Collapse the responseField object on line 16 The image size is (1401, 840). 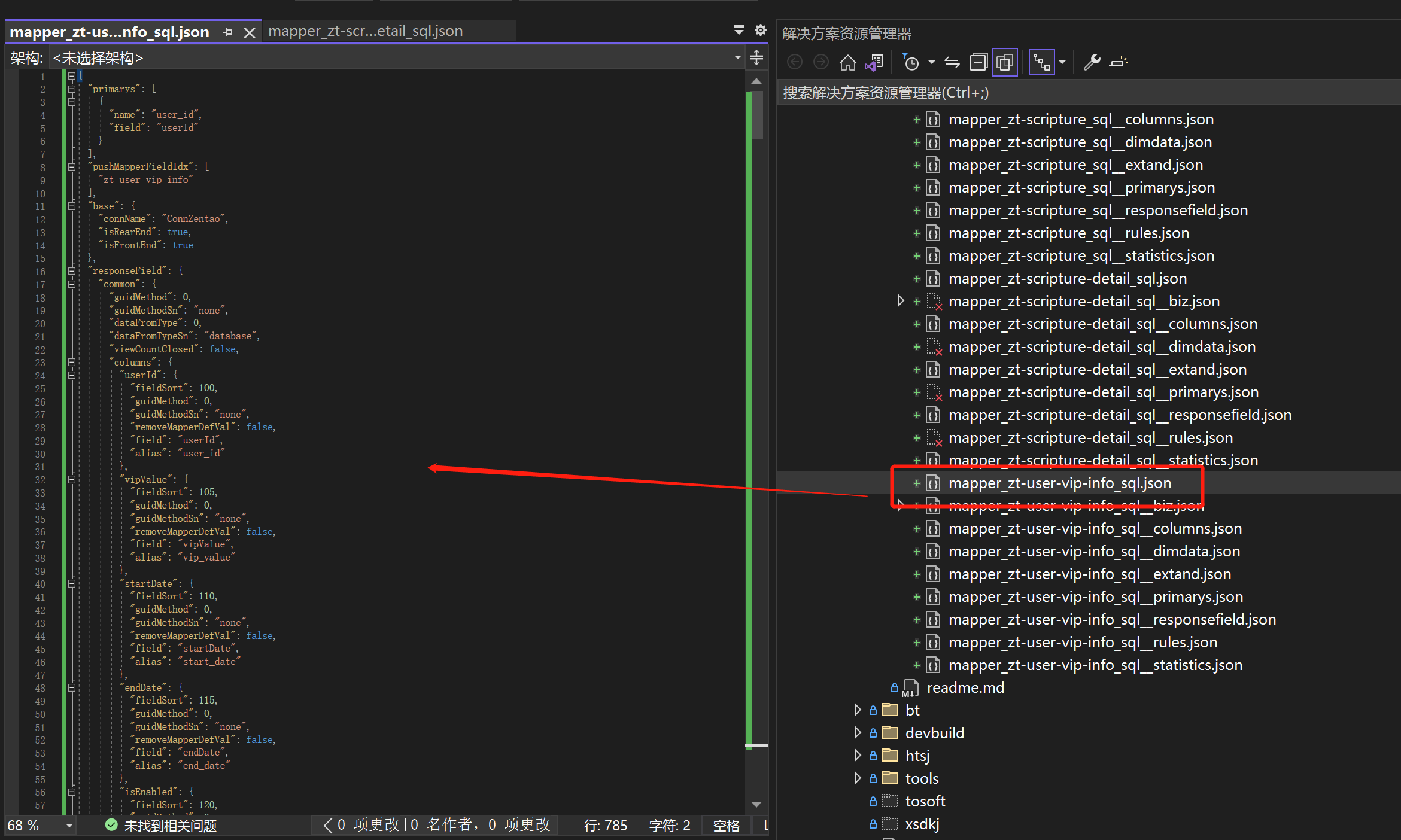(x=72, y=271)
